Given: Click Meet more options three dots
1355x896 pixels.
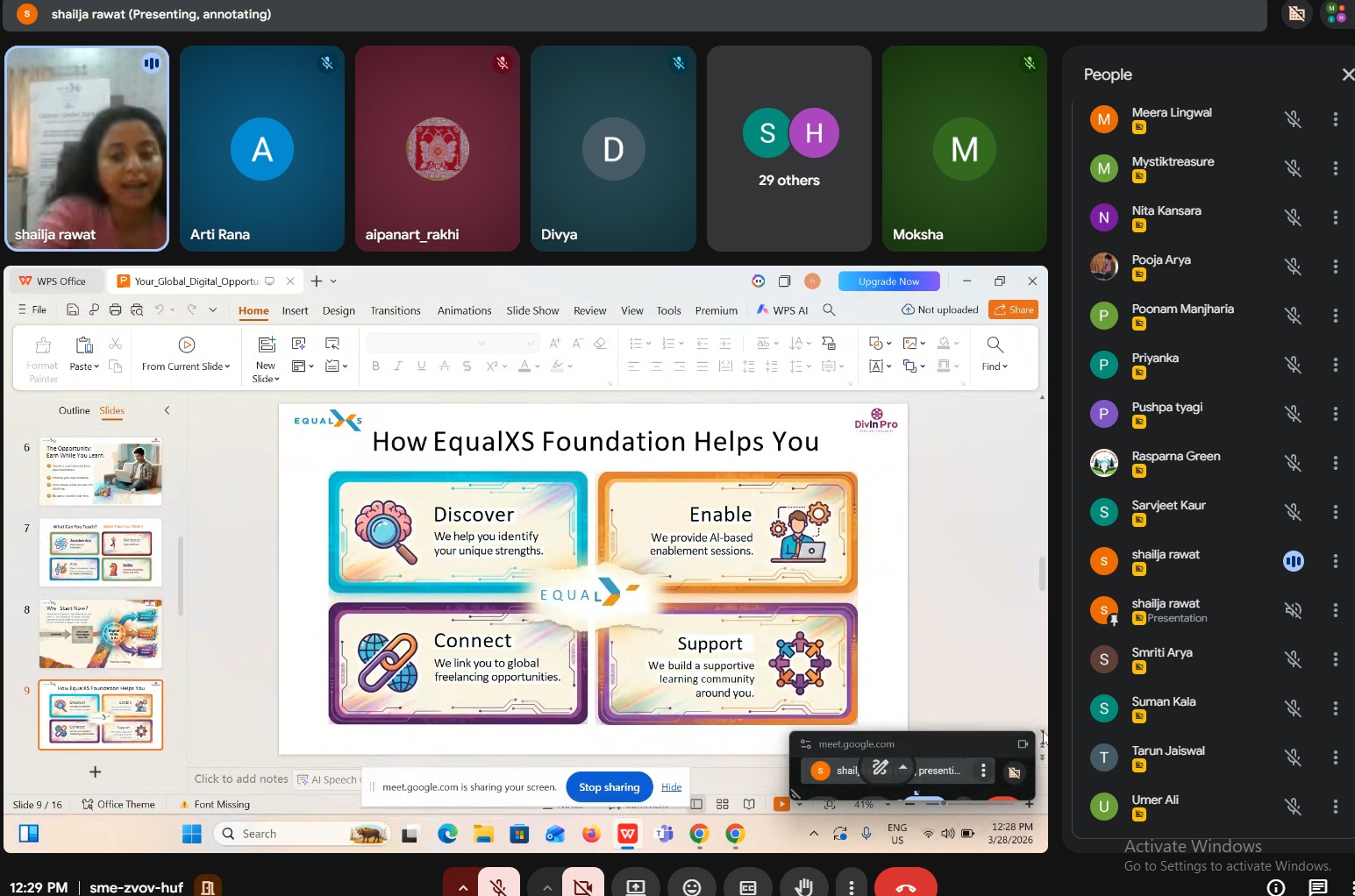Looking at the screenshot, I should point(851,885).
